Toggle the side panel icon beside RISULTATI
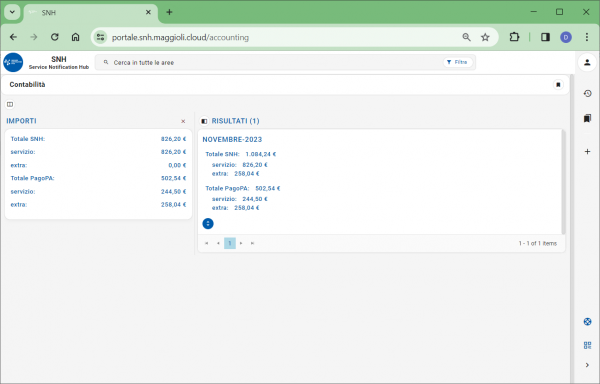This screenshot has width=600, height=384. coord(204,121)
